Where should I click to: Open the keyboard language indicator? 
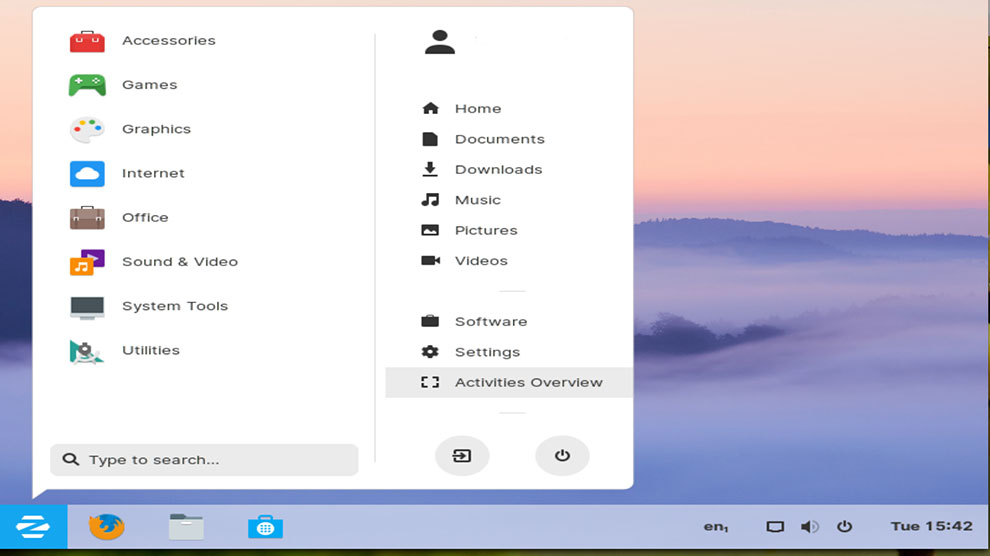click(715, 527)
